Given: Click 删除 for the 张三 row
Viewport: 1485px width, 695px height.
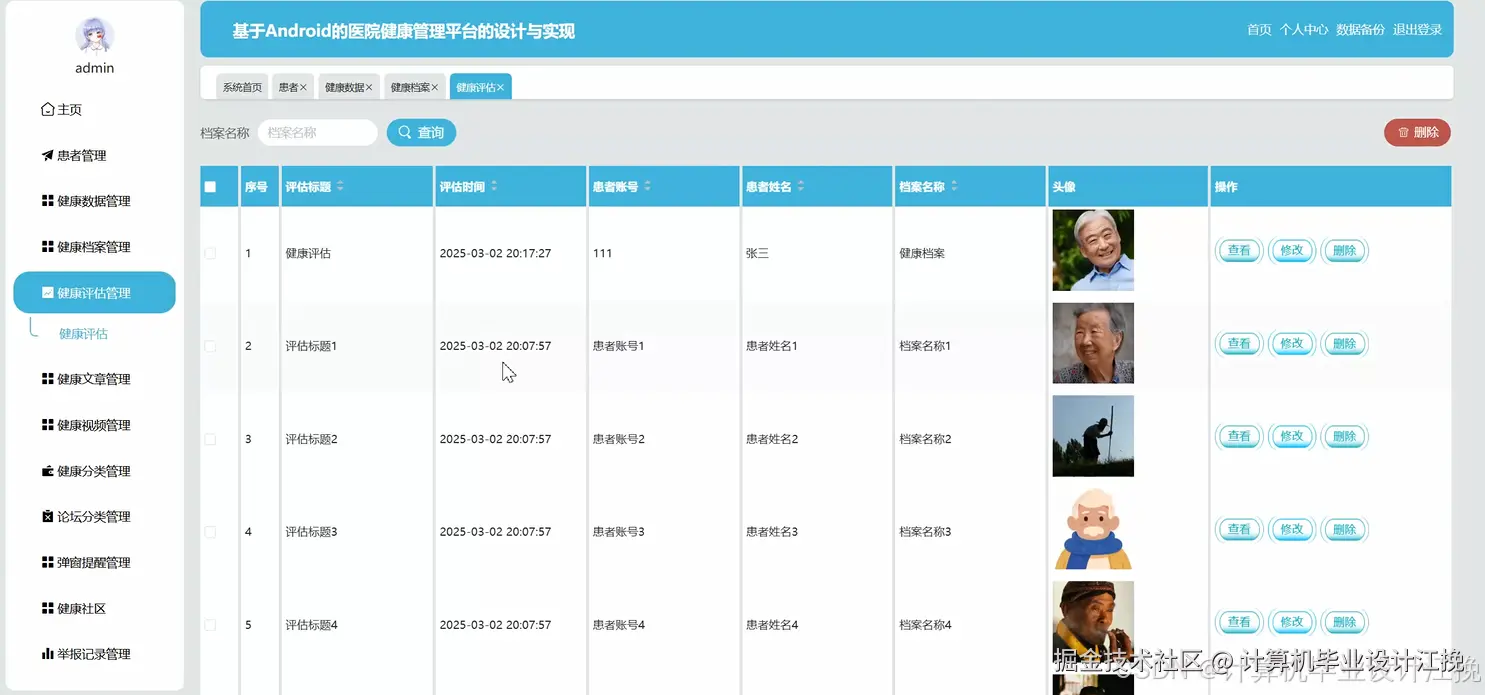Looking at the screenshot, I should tap(1345, 251).
